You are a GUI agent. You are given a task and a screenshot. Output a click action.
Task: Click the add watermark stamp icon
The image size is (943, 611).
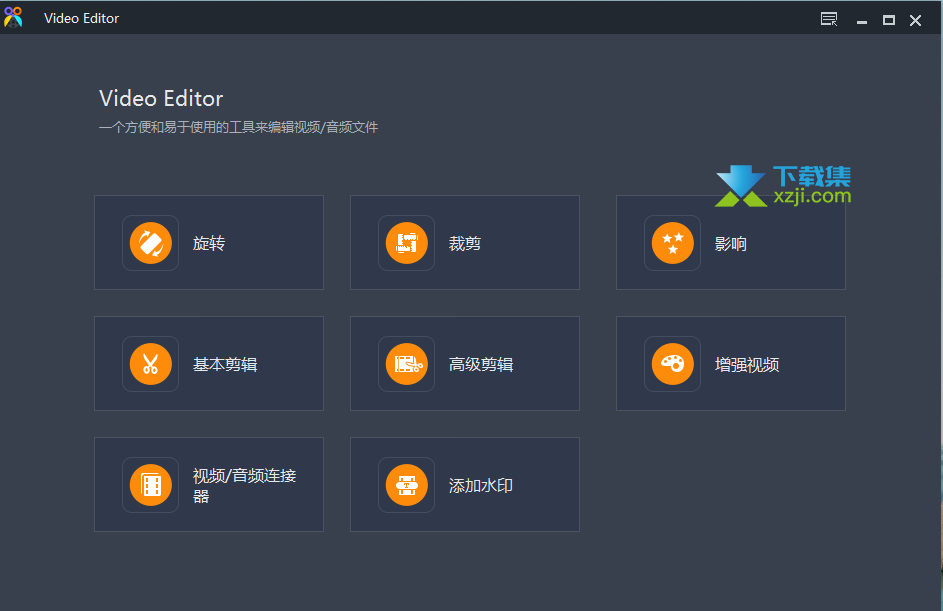407,485
